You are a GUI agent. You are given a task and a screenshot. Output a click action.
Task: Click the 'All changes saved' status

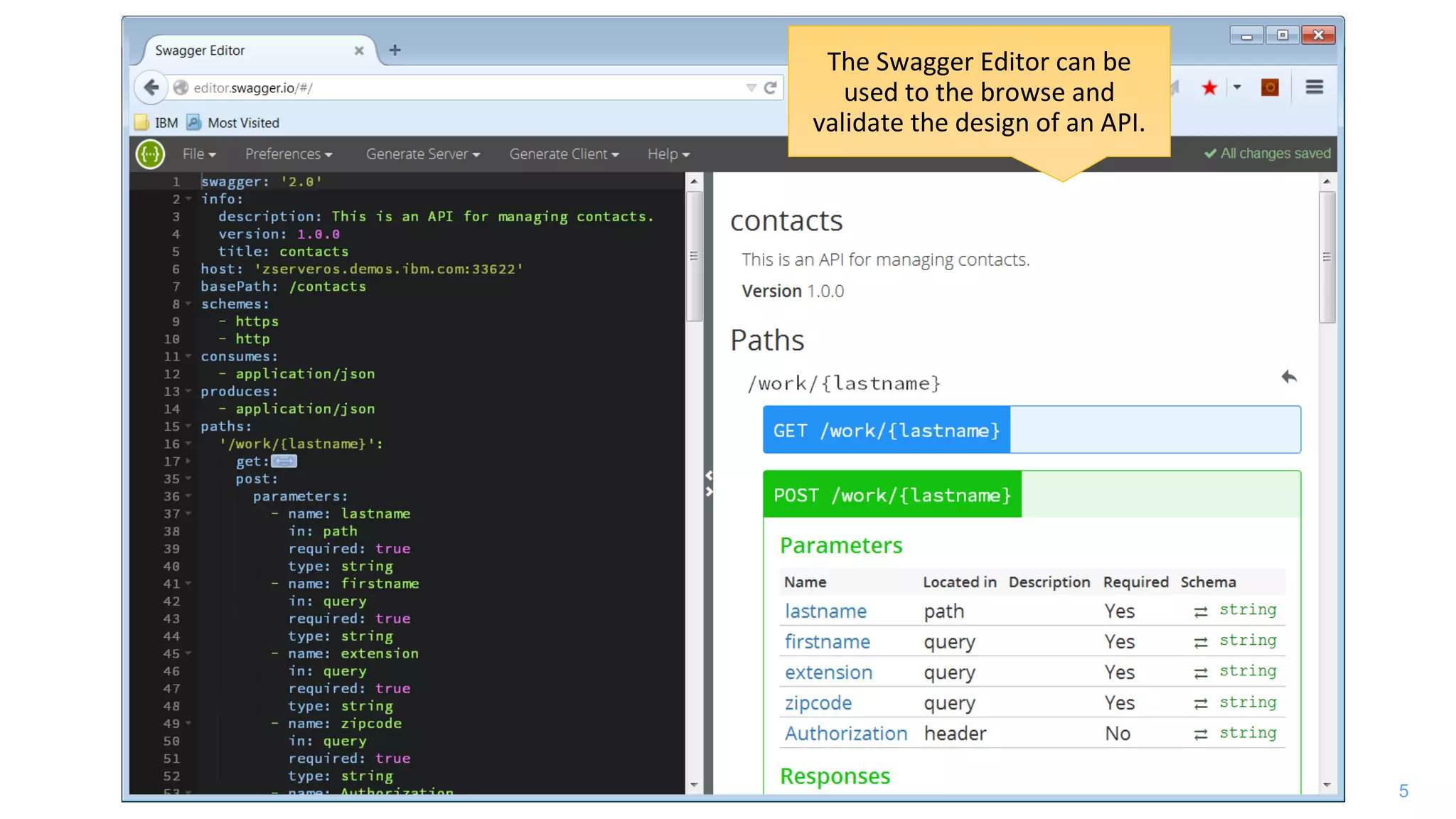point(1267,154)
